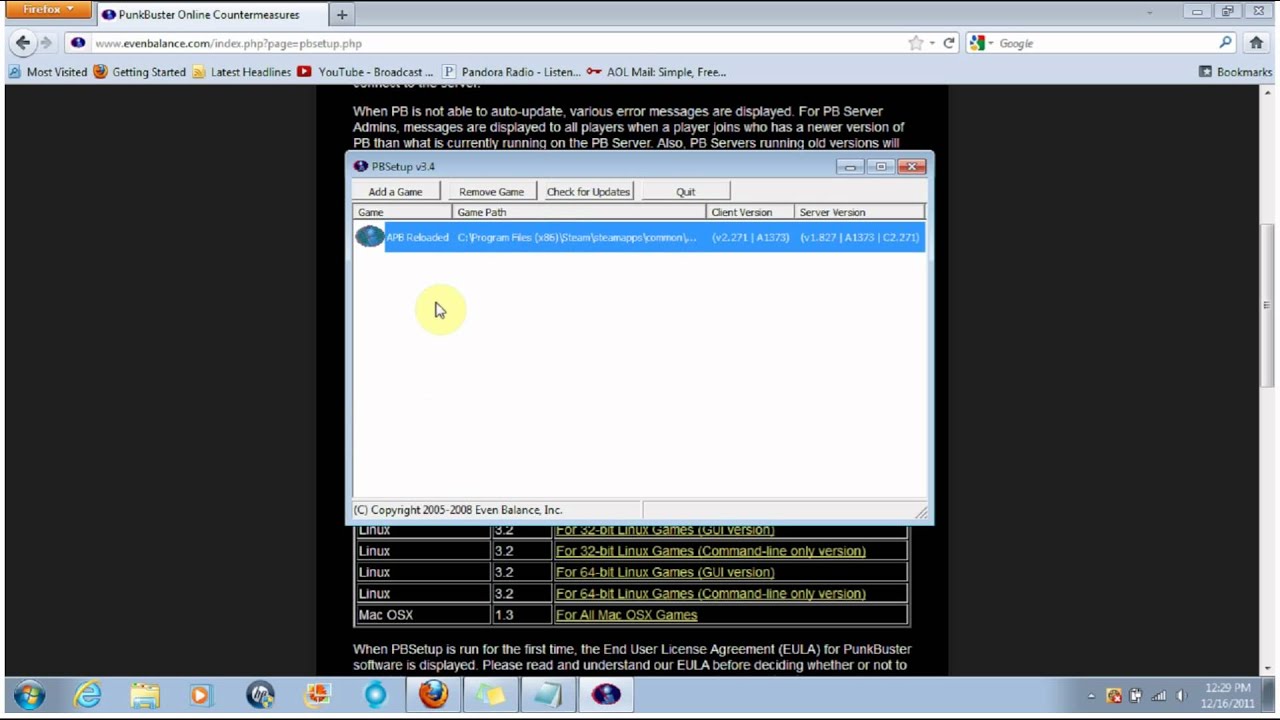
Task: Sort by the Game Path column header
Action: pos(579,212)
